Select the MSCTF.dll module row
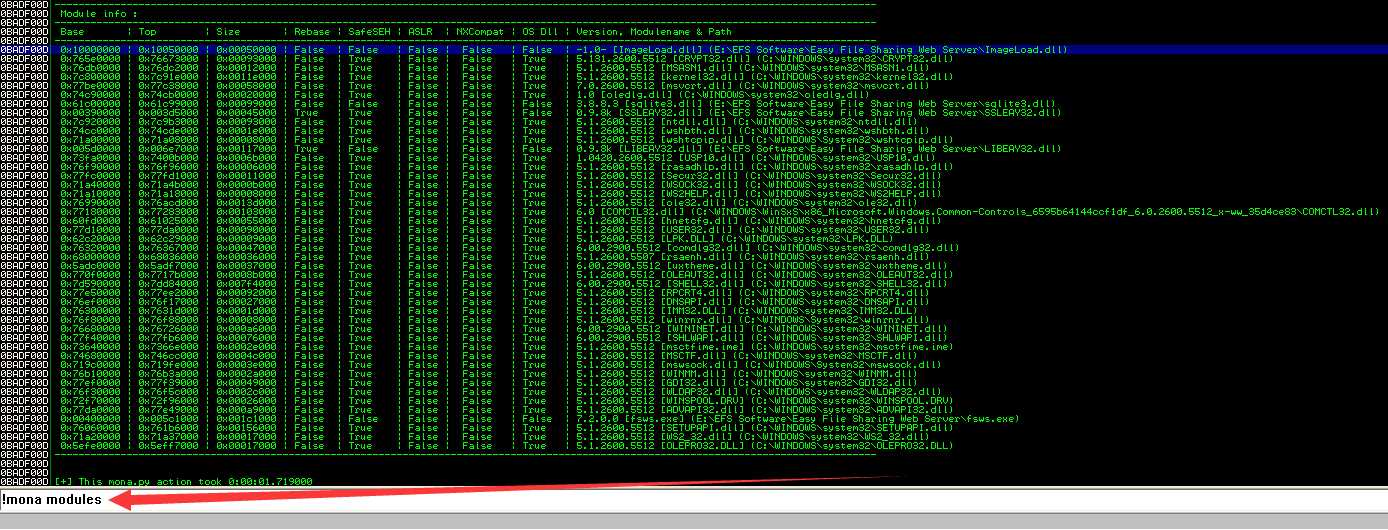Image resolution: width=1388 pixels, height=530 pixels. point(694,356)
